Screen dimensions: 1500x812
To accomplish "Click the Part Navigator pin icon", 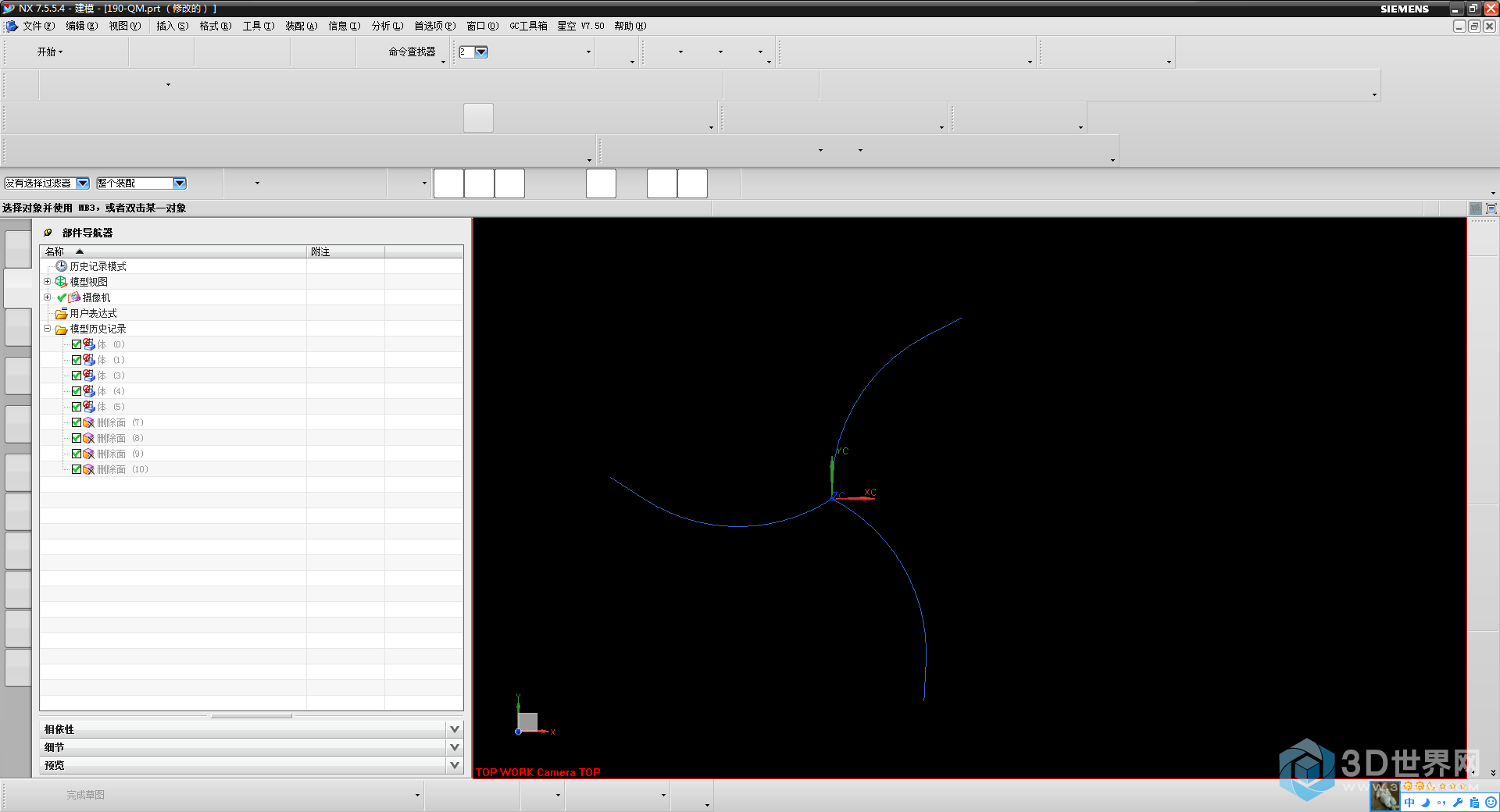I will point(48,233).
